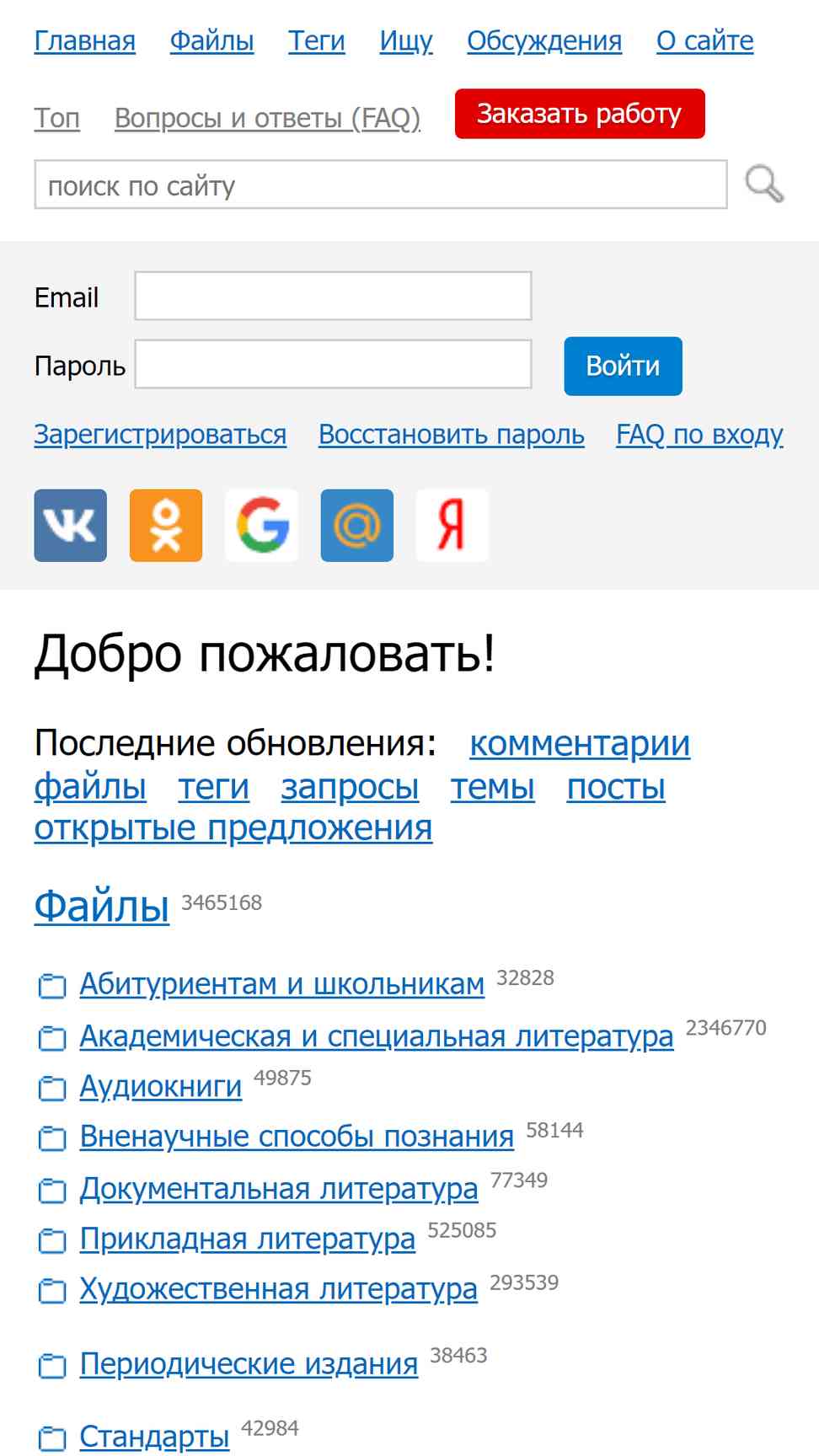Viewport: 819px width, 1456px height.
Task: Focus the Email input field
Action: tap(334, 296)
